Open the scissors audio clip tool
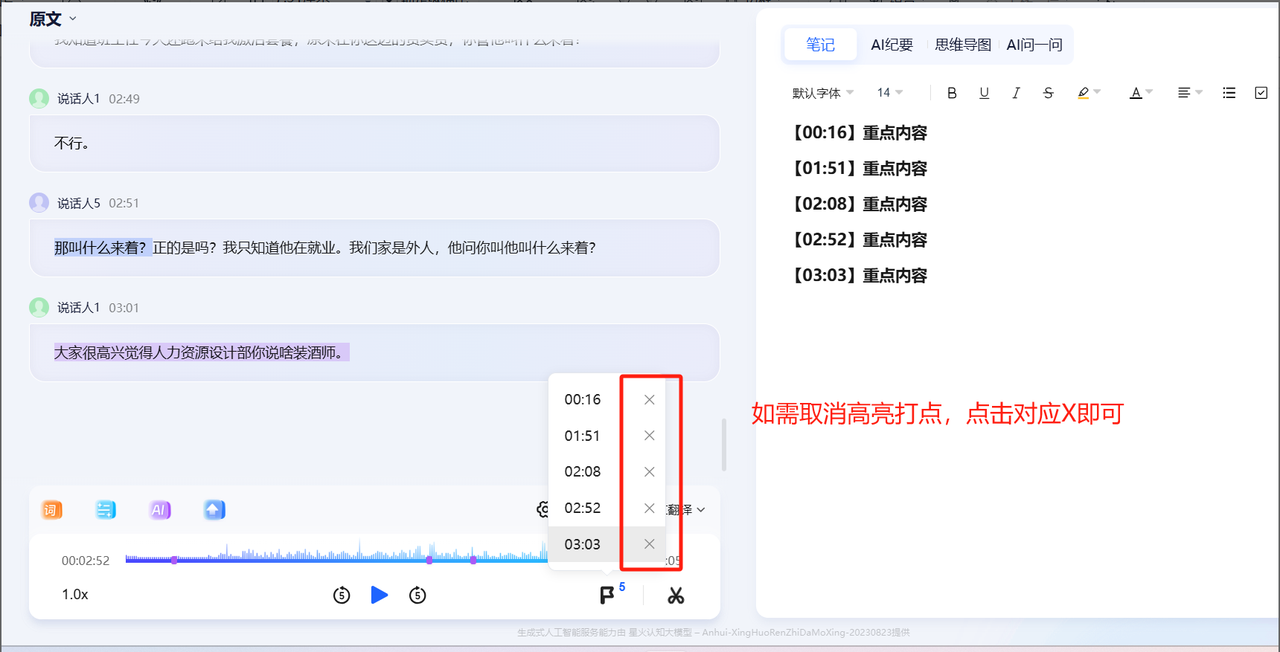1280x652 pixels. (676, 596)
